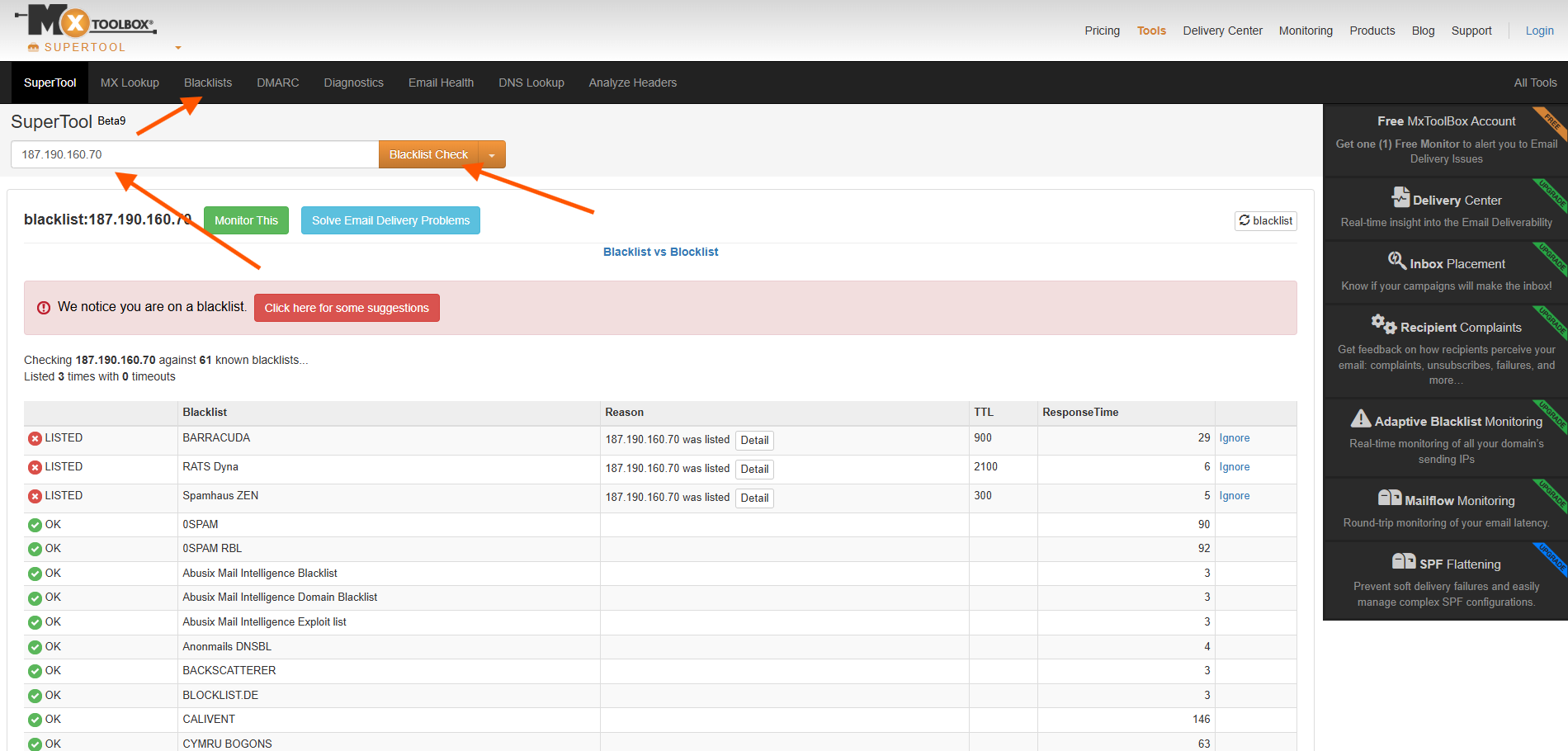This screenshot has height=751, width=1568.
Task: Open the Blacklist Check dropdown arrow
Action: 492,155
